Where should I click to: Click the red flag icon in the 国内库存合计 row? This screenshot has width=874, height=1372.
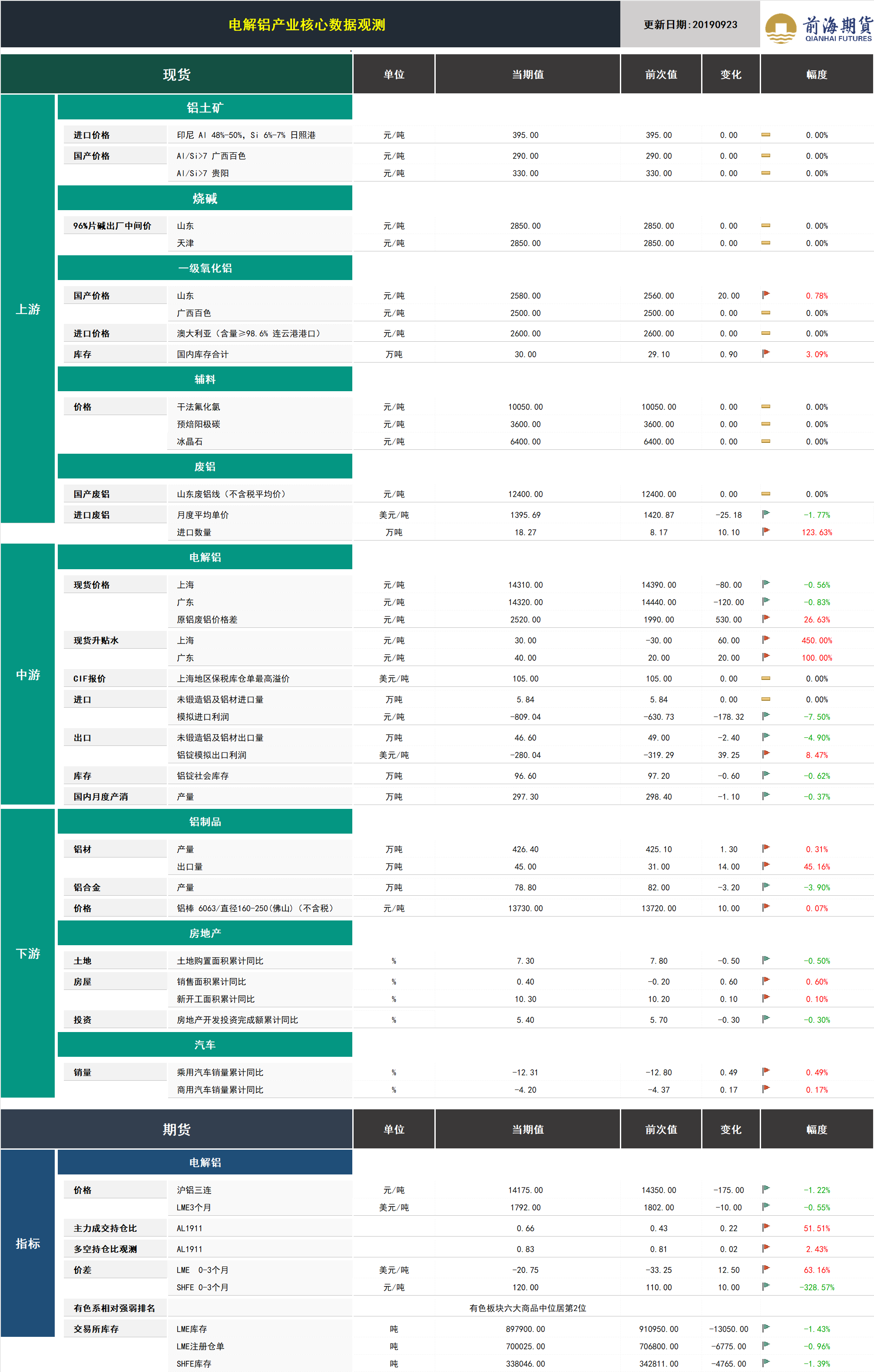point(766,353)
